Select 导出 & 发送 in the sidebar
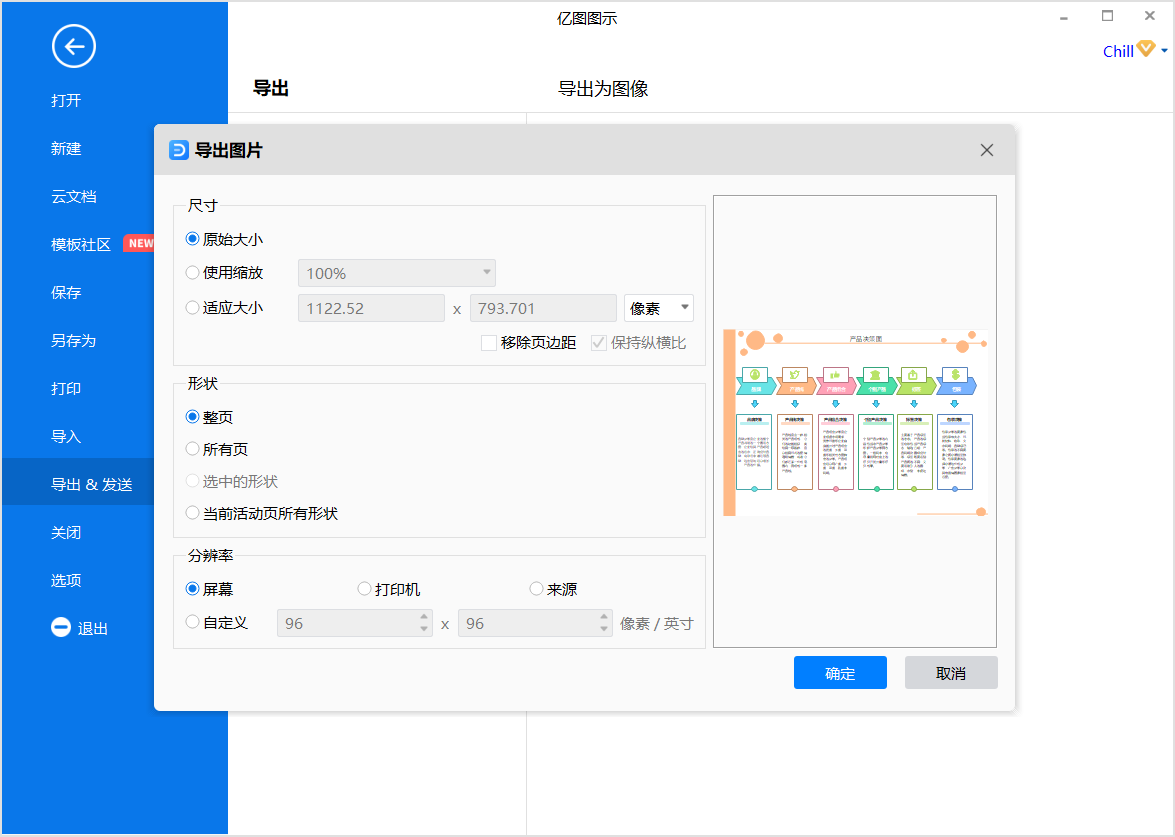This screenshot has height=837, width=1175. [91, 484]
